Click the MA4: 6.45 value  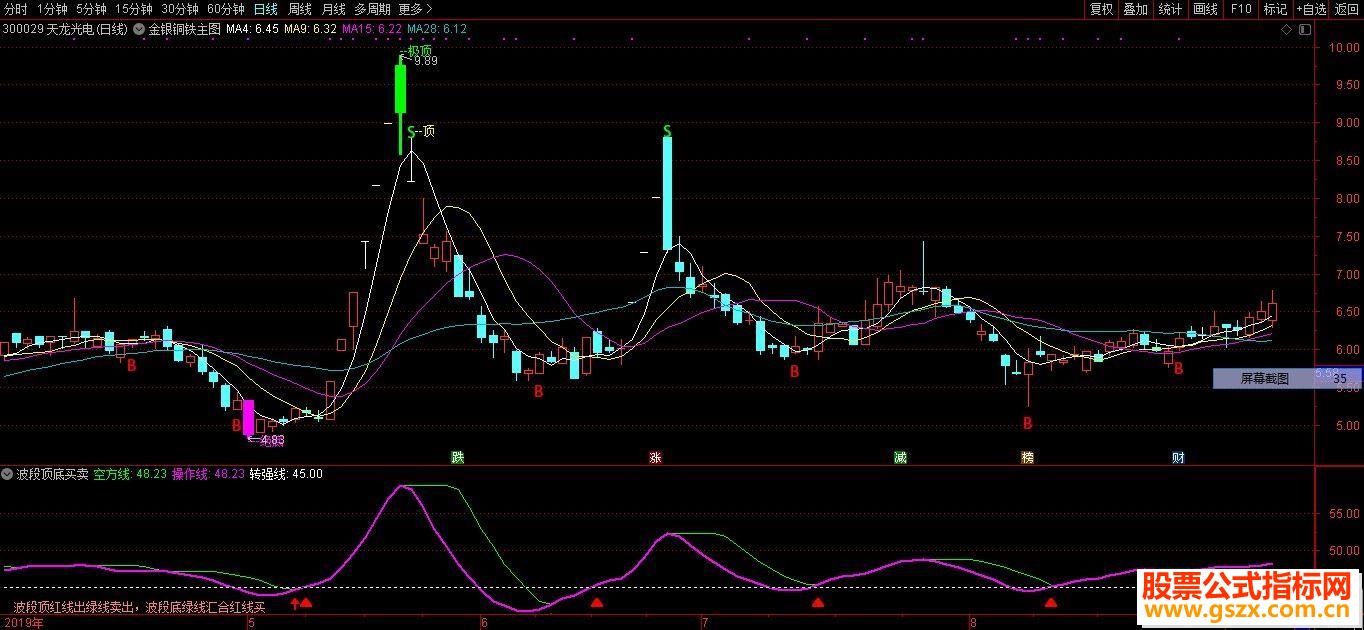click(x=252, y=30)
